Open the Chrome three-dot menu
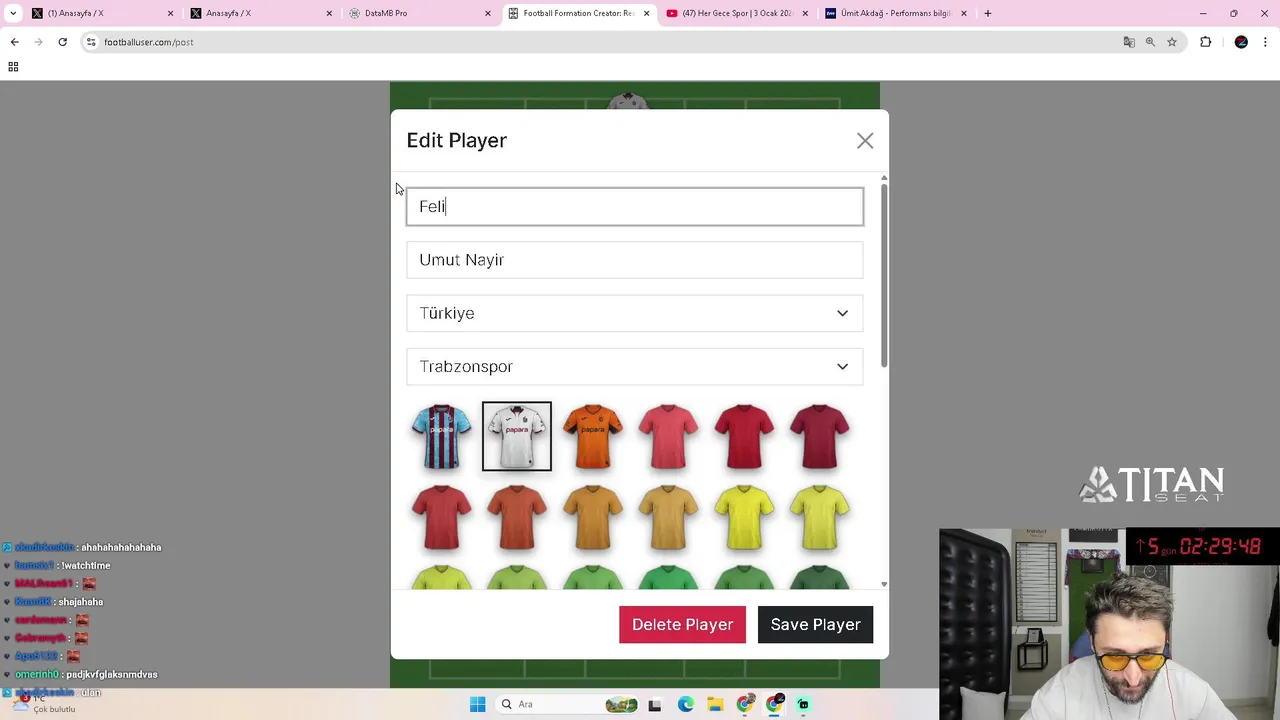This screenshot has height=720, width=1280. [x=1266, y=42]
